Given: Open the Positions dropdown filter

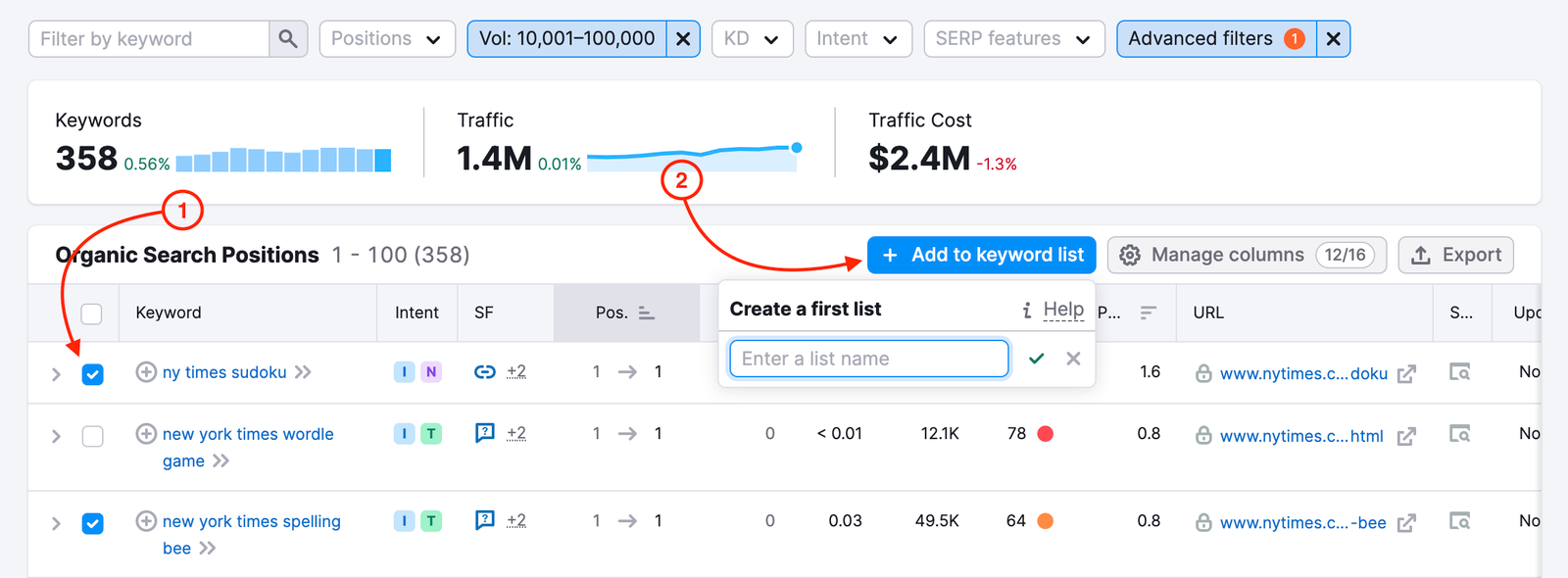Looking at the screenshot, I should coord(387,38).
